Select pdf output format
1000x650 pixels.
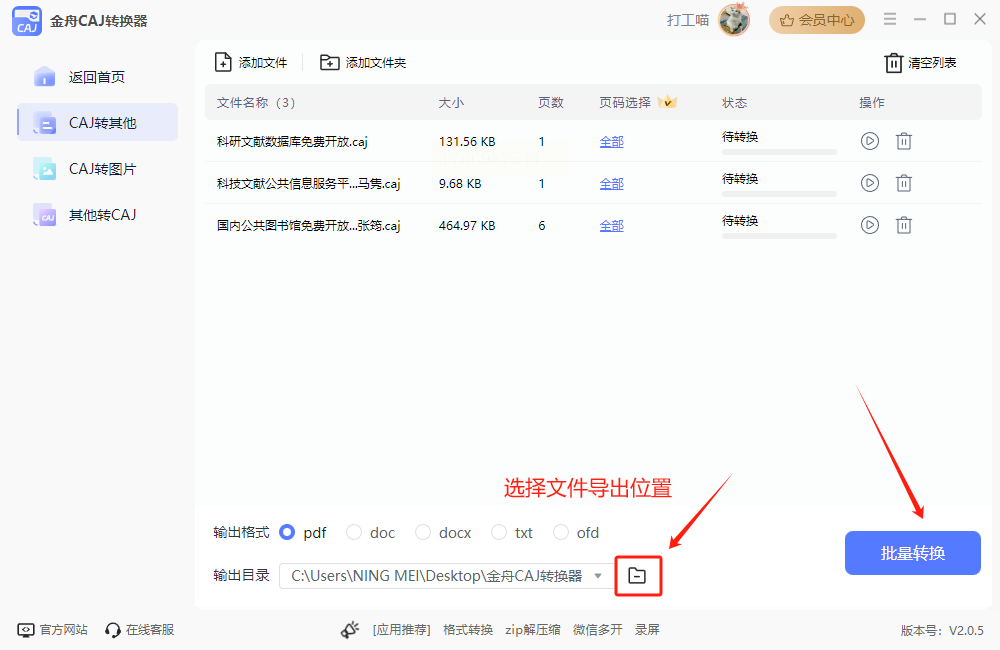[287, 532]
